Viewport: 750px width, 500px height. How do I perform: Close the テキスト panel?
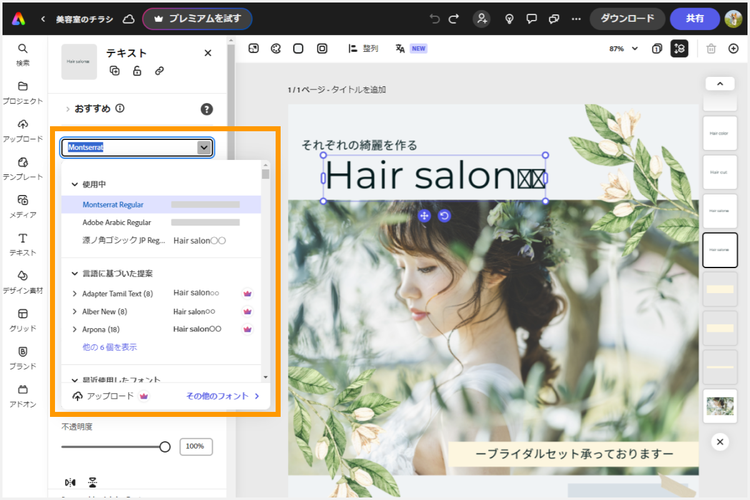click(208, 53)
